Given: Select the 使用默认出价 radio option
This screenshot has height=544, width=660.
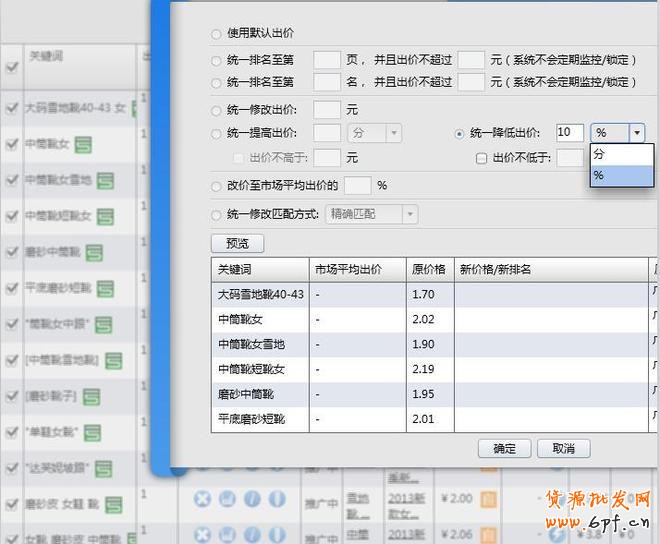Looking at the screenshot, I should pyautogui.click(x=217, y=35).
